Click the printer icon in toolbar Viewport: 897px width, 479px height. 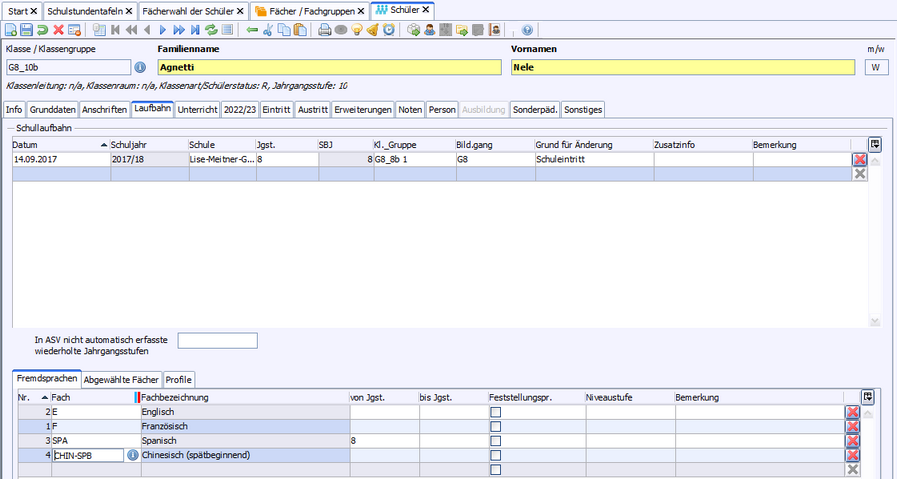pyautogui.click(x=324, y=30)
